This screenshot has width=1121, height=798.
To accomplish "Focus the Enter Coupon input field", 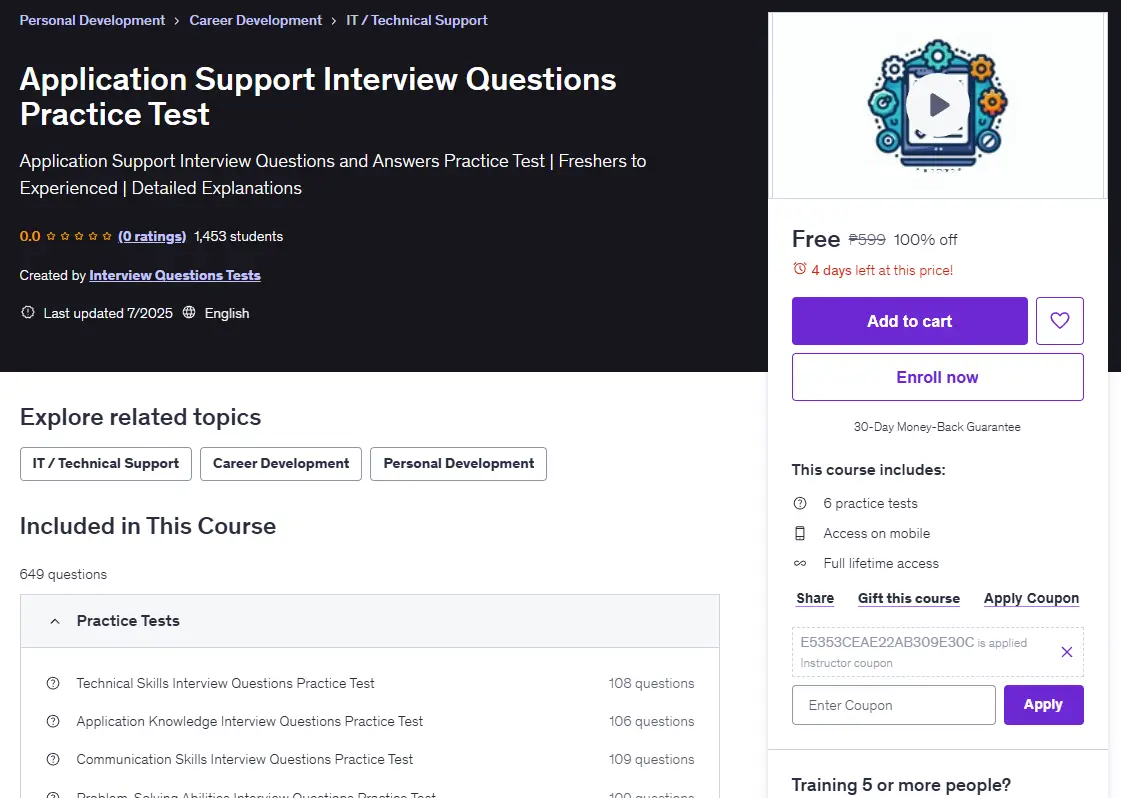I will (x=894, y=705).
